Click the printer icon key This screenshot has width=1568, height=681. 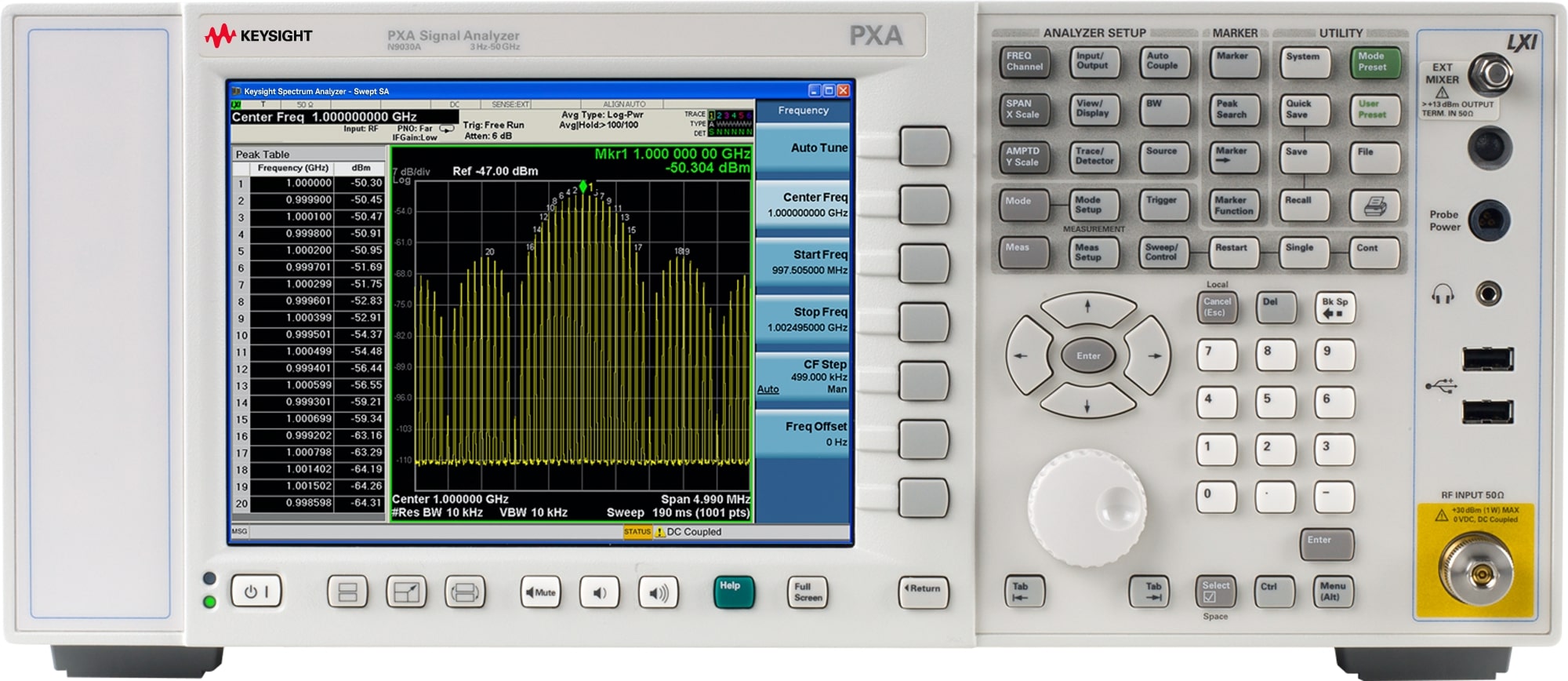coord(1374,206)
